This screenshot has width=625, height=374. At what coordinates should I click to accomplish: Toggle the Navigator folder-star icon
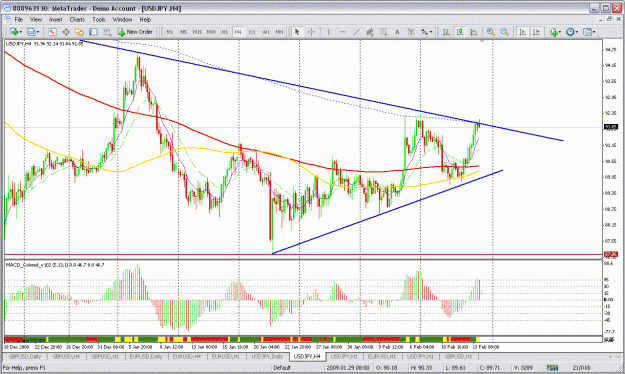[x=79, y=32]
